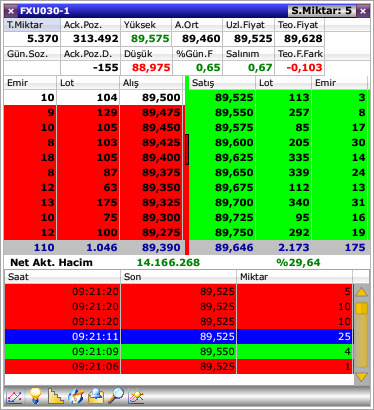Click the scroll up arrow of trades list
374x410 pixels.
[x=362, y=292]
